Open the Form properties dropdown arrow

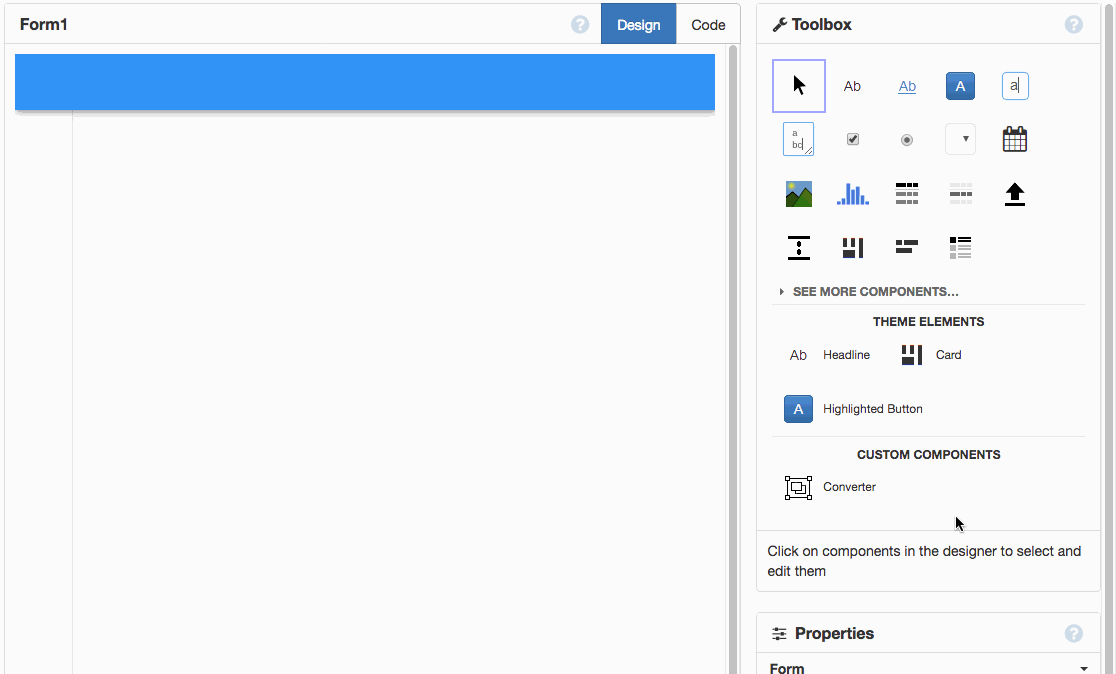tap(1083, 668)
